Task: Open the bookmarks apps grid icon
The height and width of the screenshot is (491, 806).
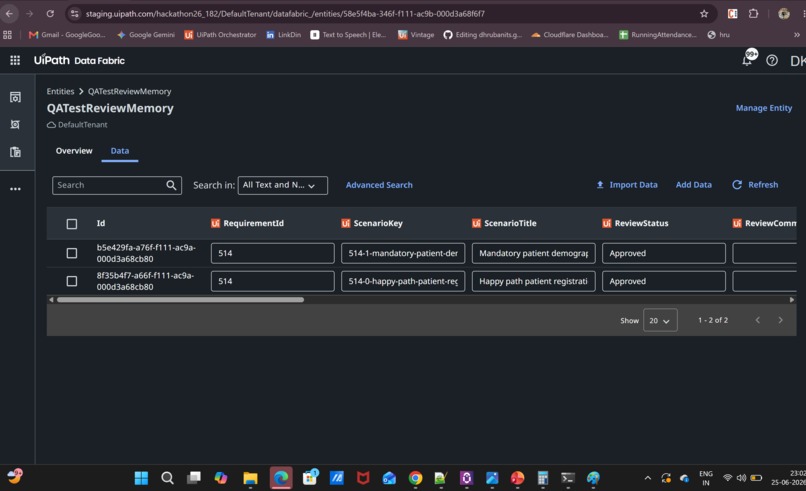Action: pyautogui.click(x=7, y=35)
